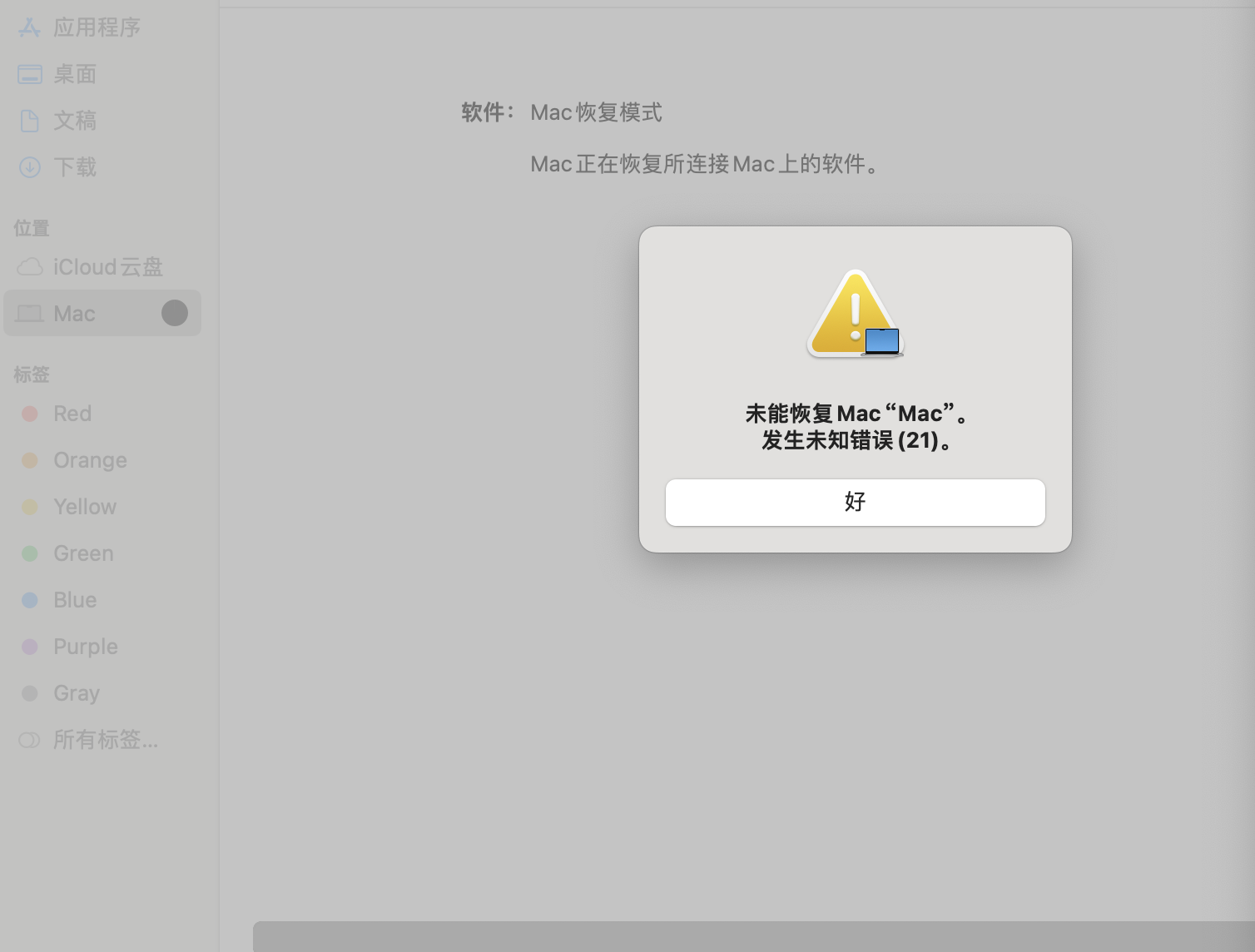The image size is (1255, 952).
Task: Select the Red tag
Action: [x=57, y=414]
